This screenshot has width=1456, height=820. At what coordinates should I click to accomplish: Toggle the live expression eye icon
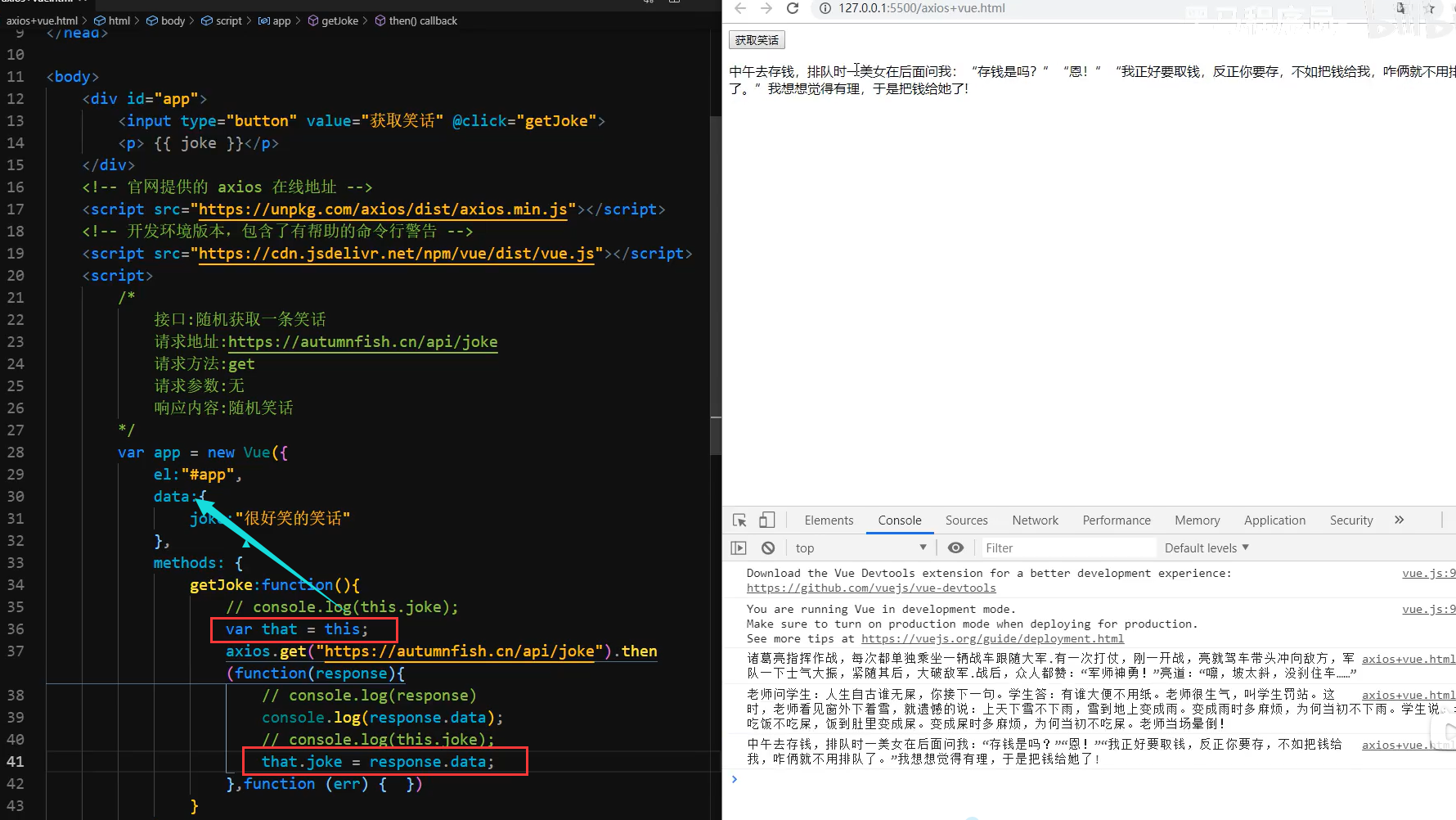tap(955, 547)
